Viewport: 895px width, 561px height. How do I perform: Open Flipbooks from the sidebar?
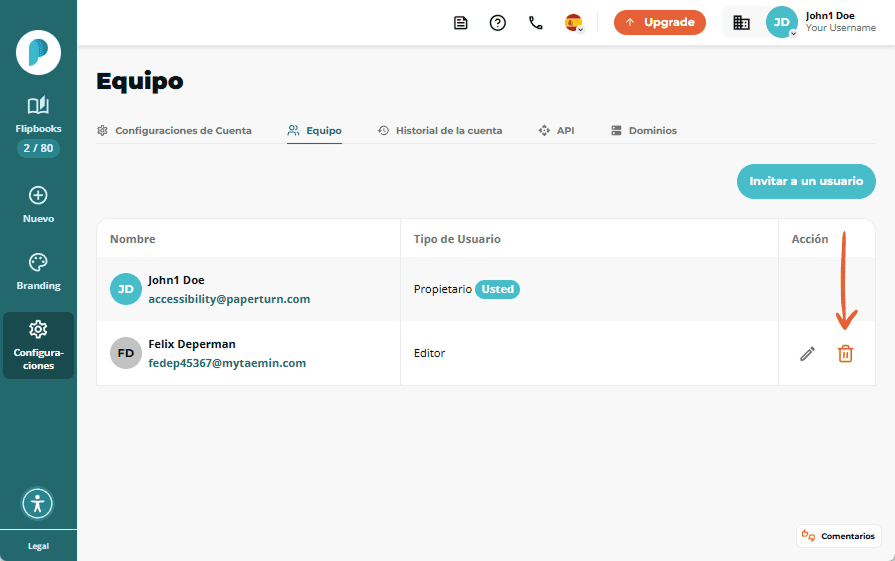[38, 115]
